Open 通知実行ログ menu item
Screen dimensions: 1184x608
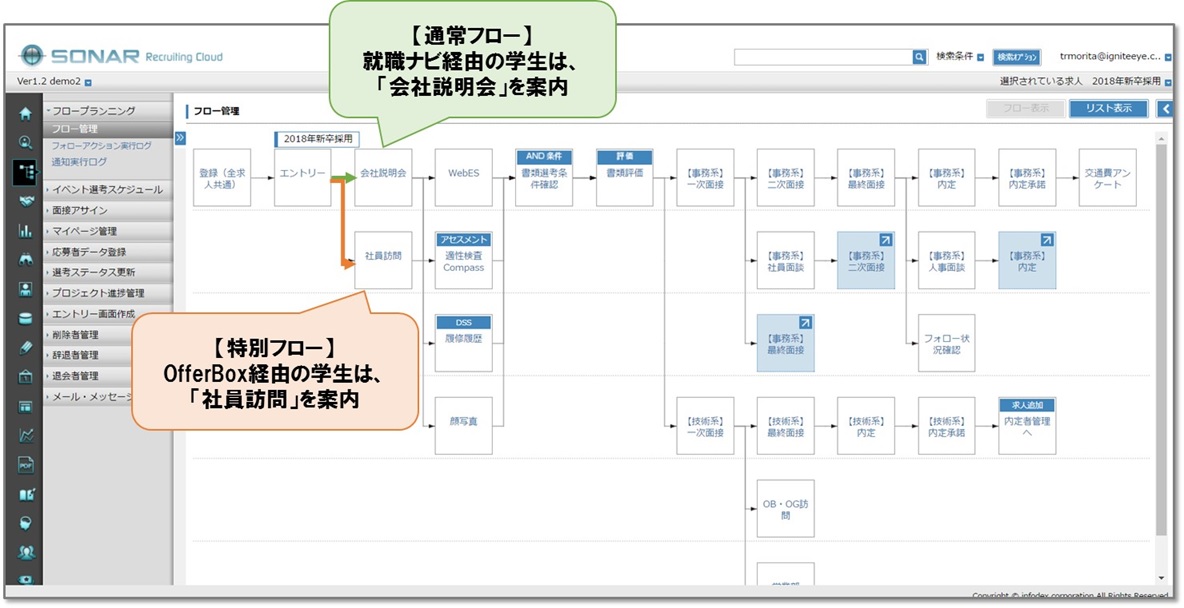coord(79,162)
